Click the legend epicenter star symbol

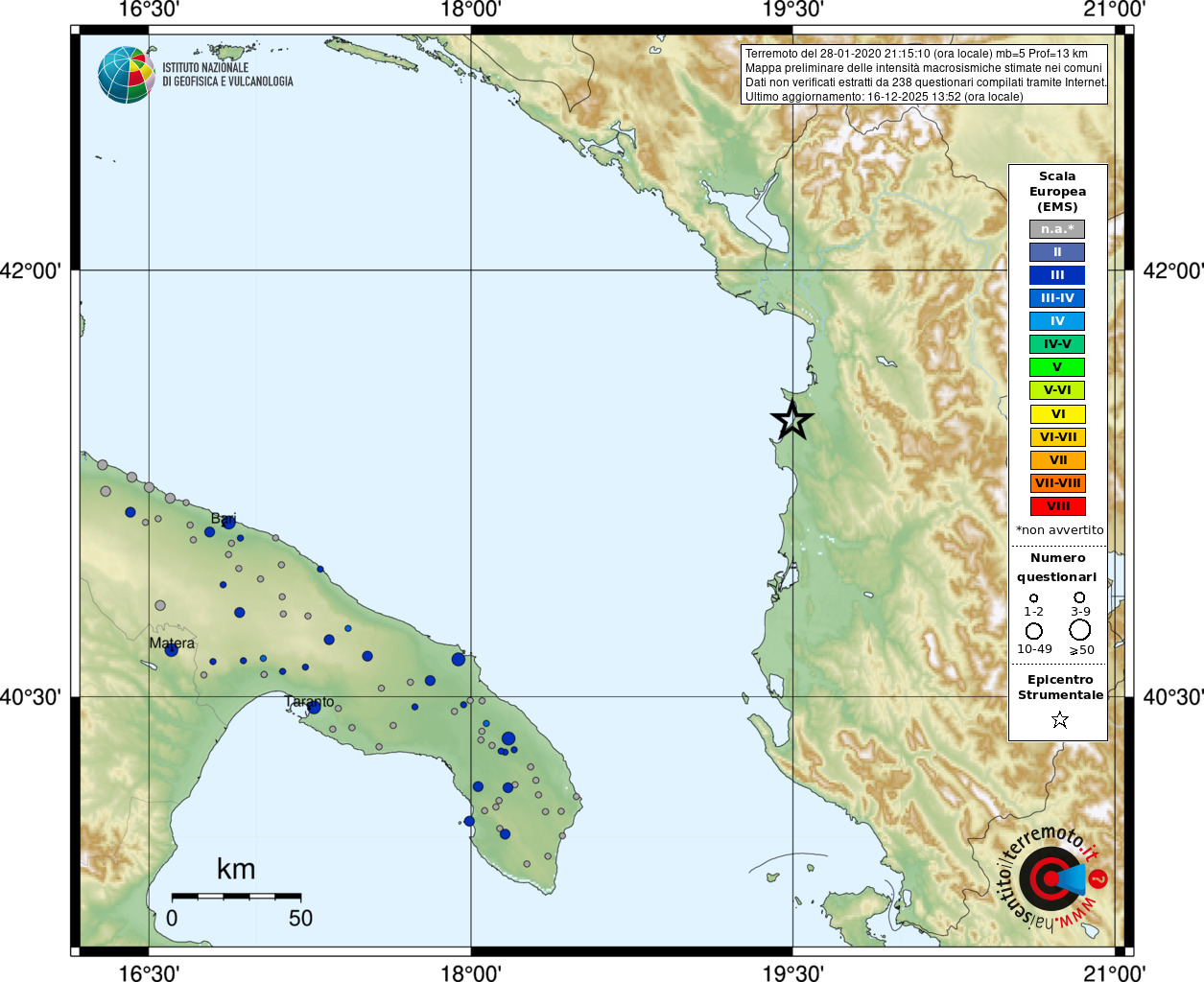click(x=1060, y=719)
